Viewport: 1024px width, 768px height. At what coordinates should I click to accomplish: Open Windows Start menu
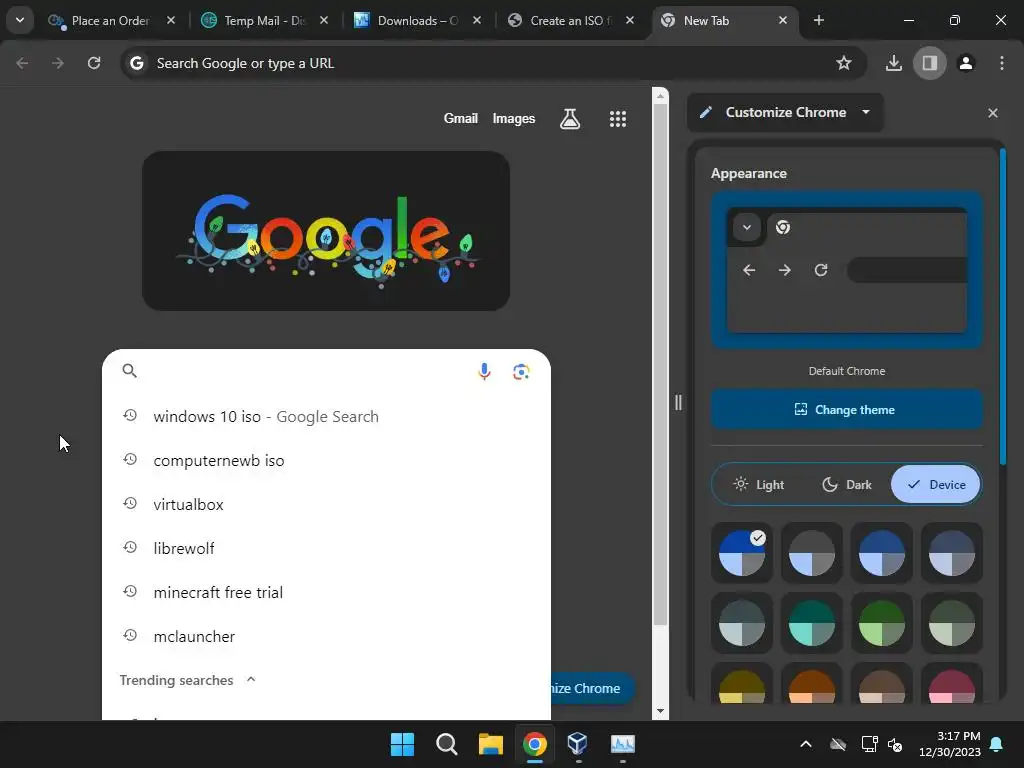pos(402,744)
